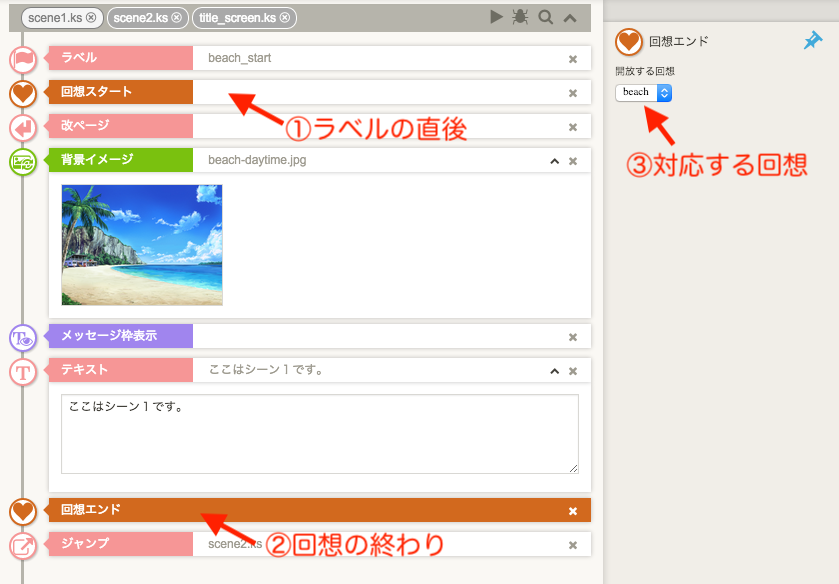The height and width of the screenshot is (584, 839).
Task: Click the jump icon beside ジャンプ row
Action: pos(23,545)
